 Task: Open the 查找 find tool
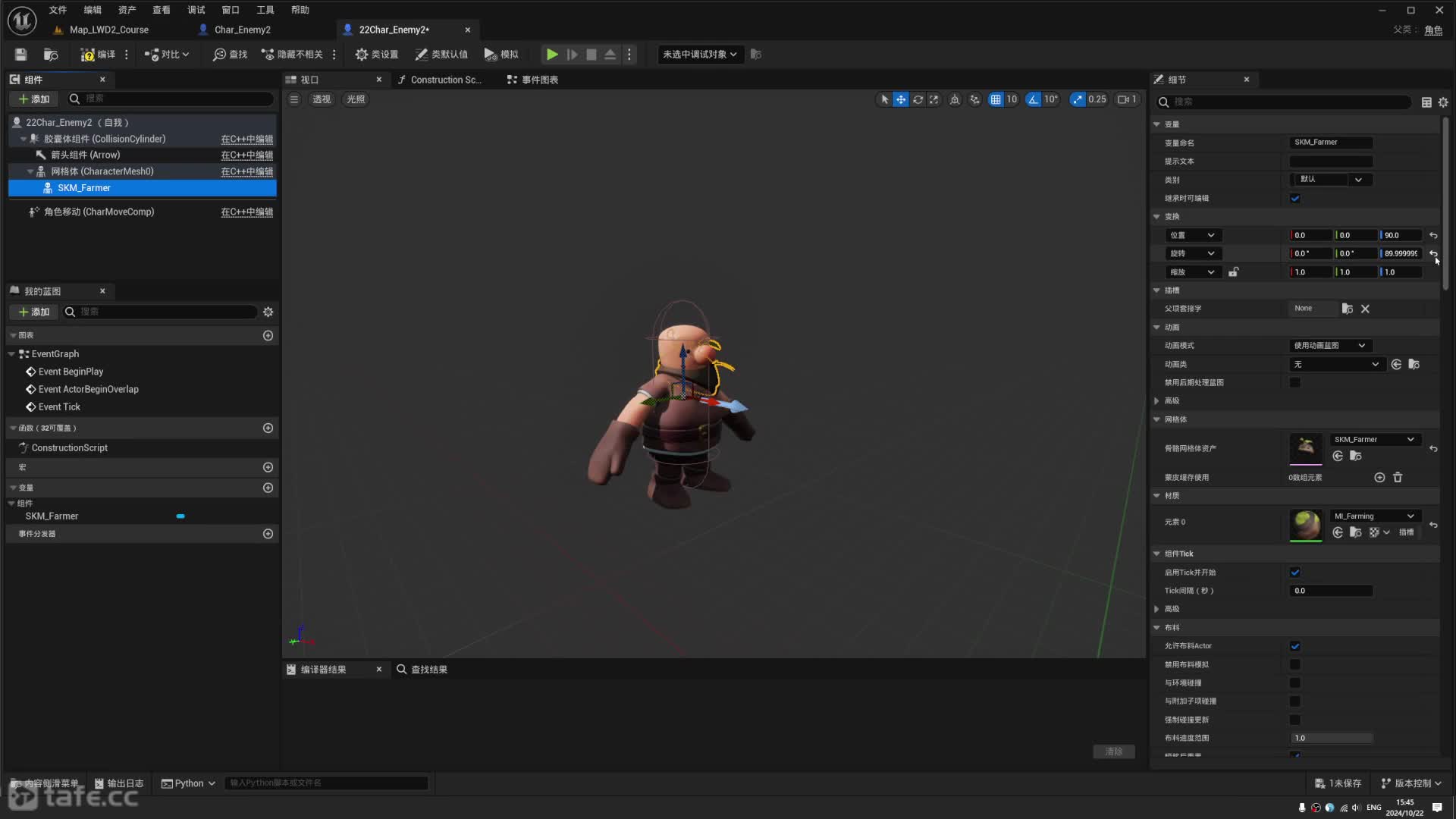click(231, 55)
